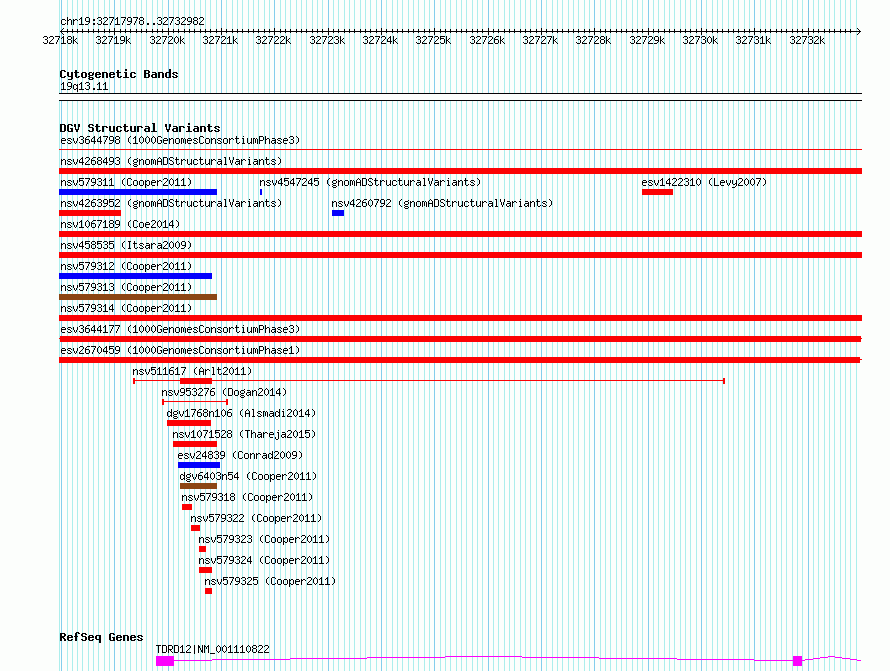This screenshot has height=671, width=890.
Task: Click the 19q13.11 band label
Action: pyautogui.click(x=84, y=86)
